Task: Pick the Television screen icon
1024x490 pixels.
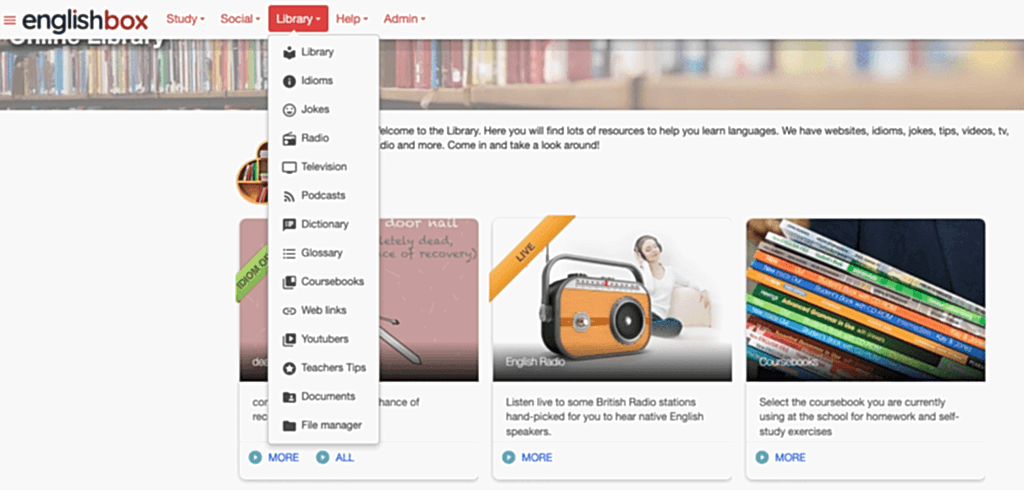Action: pyautogui.click(x=289, y=167)
